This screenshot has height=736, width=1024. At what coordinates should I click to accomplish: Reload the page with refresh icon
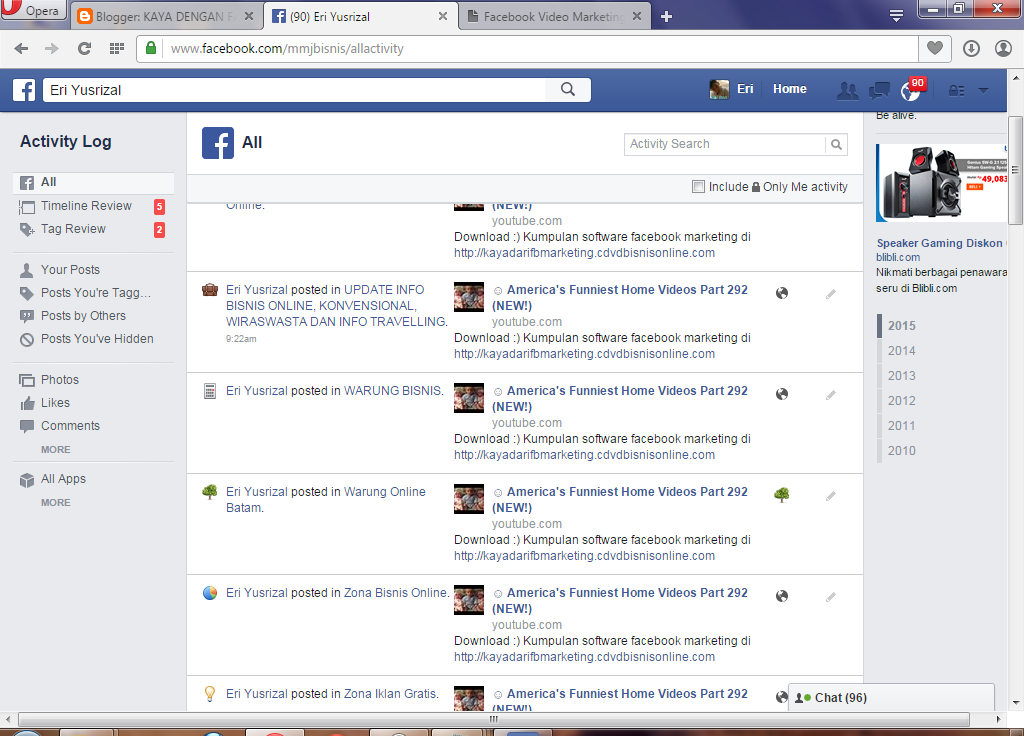click(x=84, y=48)
